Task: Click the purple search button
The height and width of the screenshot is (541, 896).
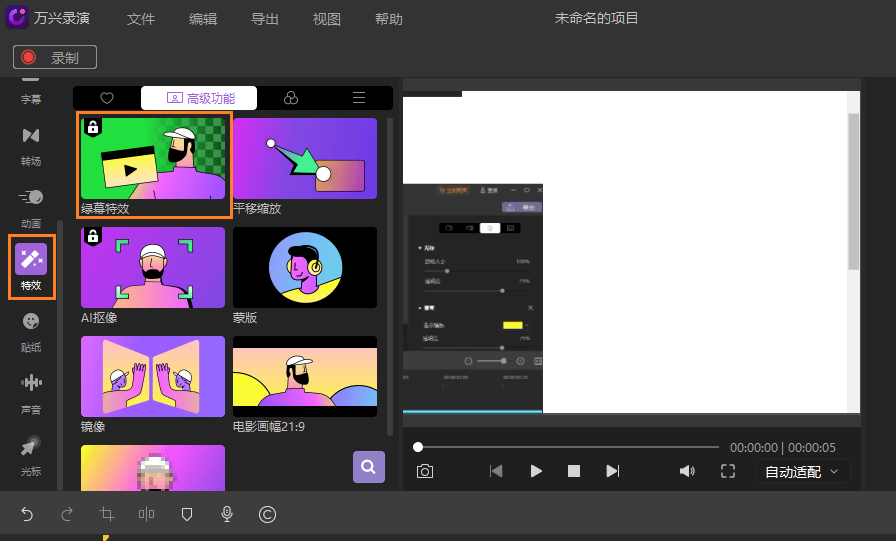Action: point(369,467)
